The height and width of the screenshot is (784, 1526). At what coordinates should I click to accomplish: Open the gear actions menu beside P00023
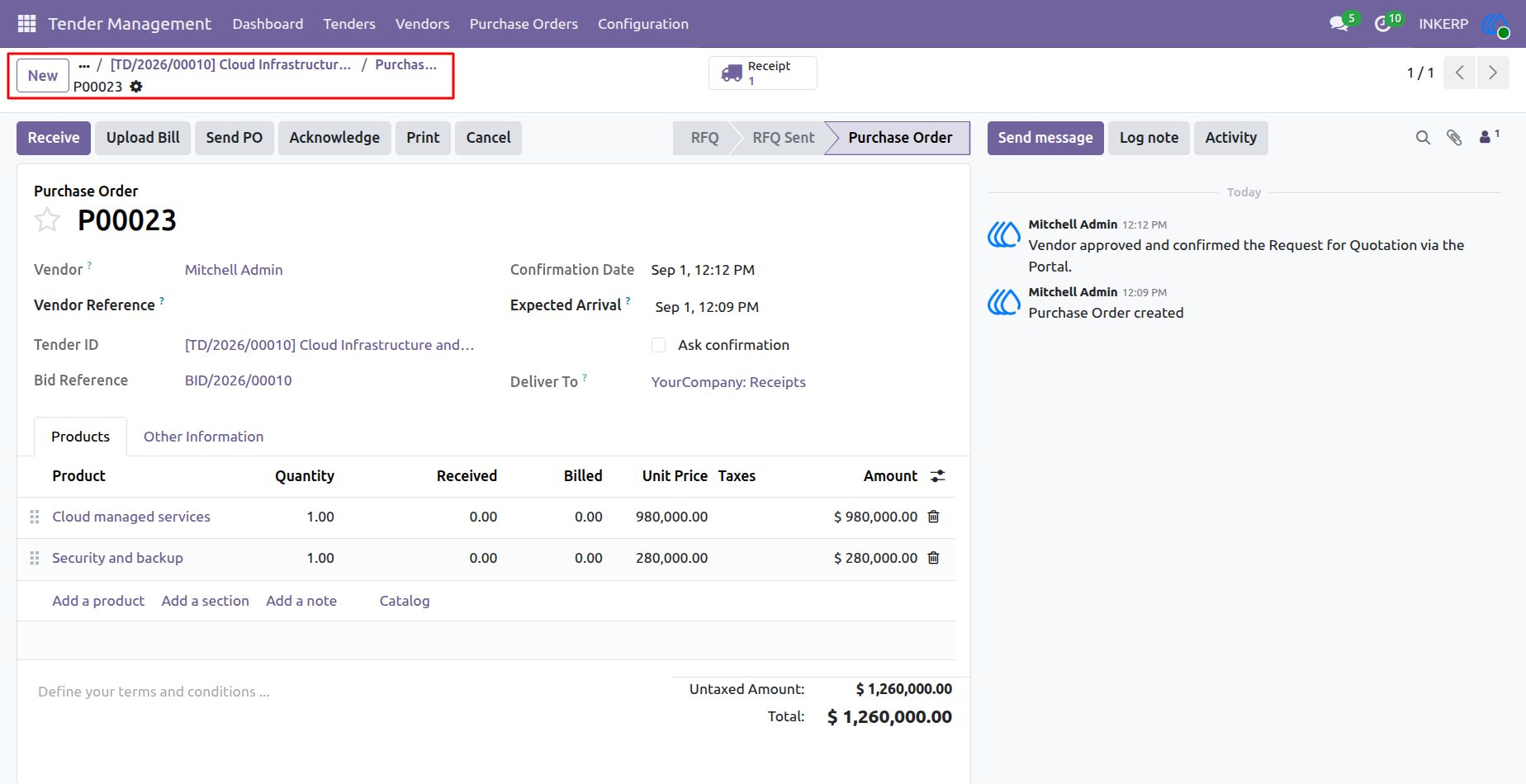tap(136, 87)
